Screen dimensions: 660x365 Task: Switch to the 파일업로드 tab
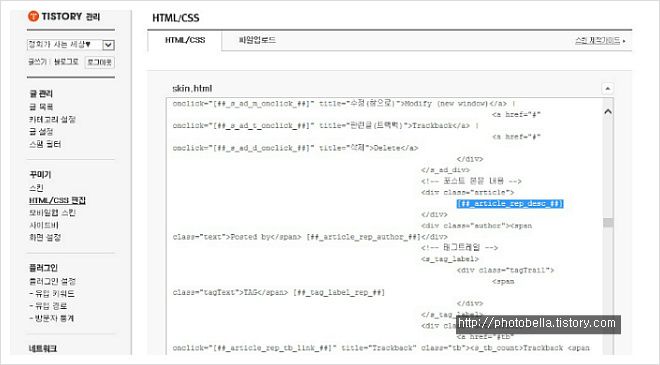[x=257, y=40]
